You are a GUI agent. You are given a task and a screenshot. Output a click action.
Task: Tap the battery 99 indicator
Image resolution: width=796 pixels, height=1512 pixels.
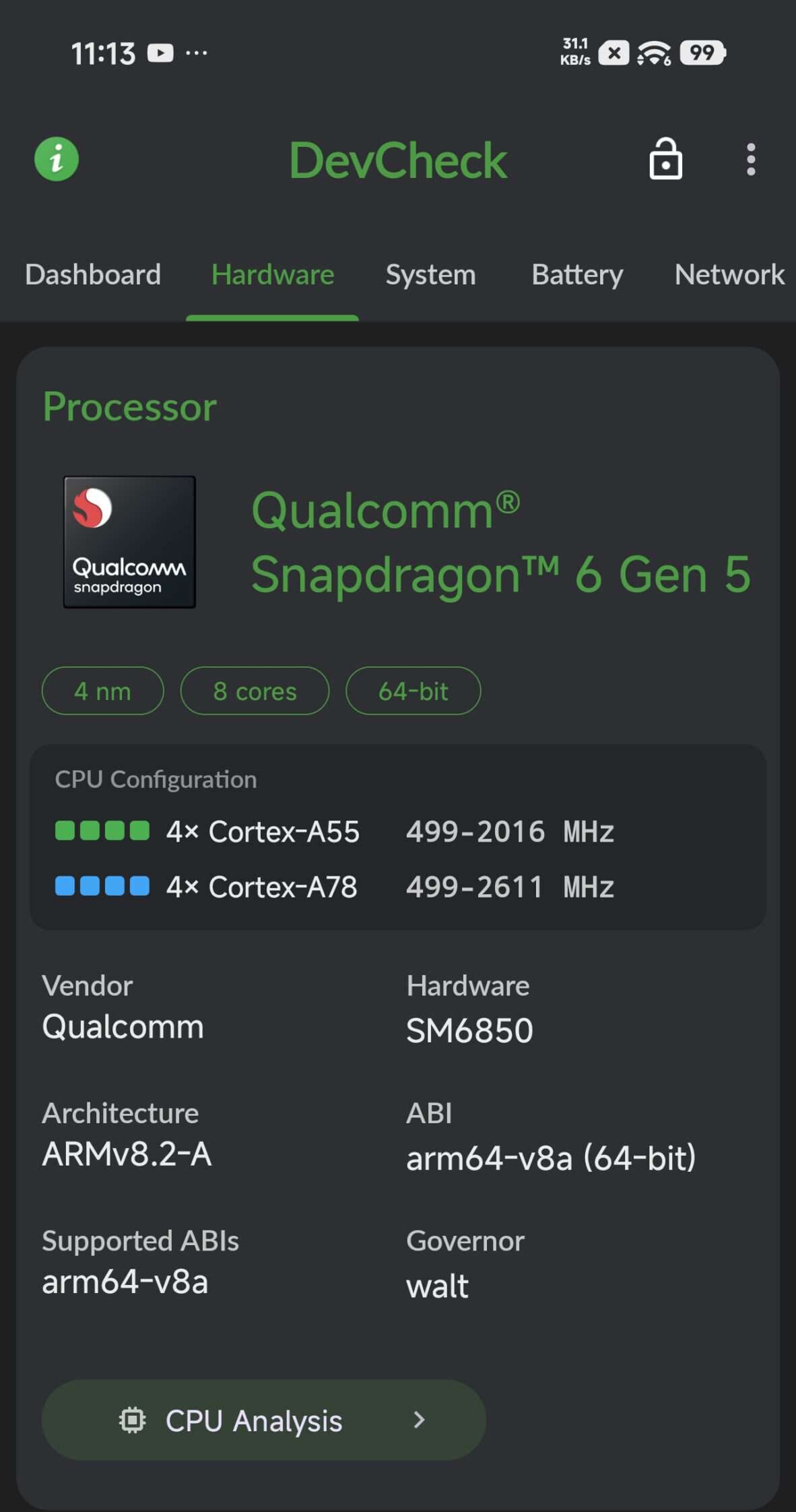tap(702, 53)
